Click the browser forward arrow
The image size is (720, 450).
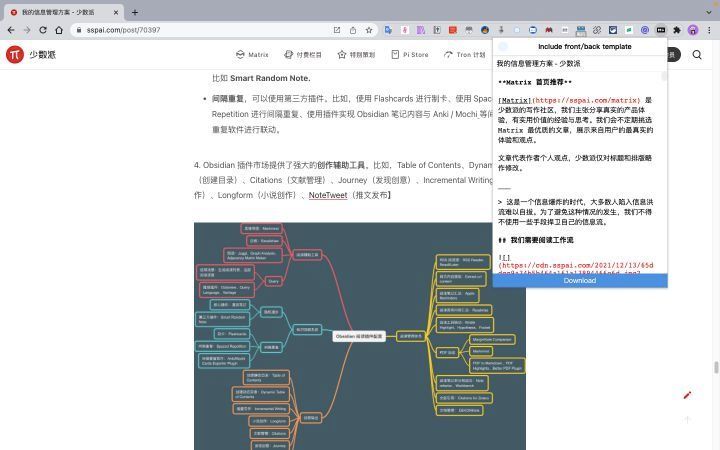(x=27, y=30)
